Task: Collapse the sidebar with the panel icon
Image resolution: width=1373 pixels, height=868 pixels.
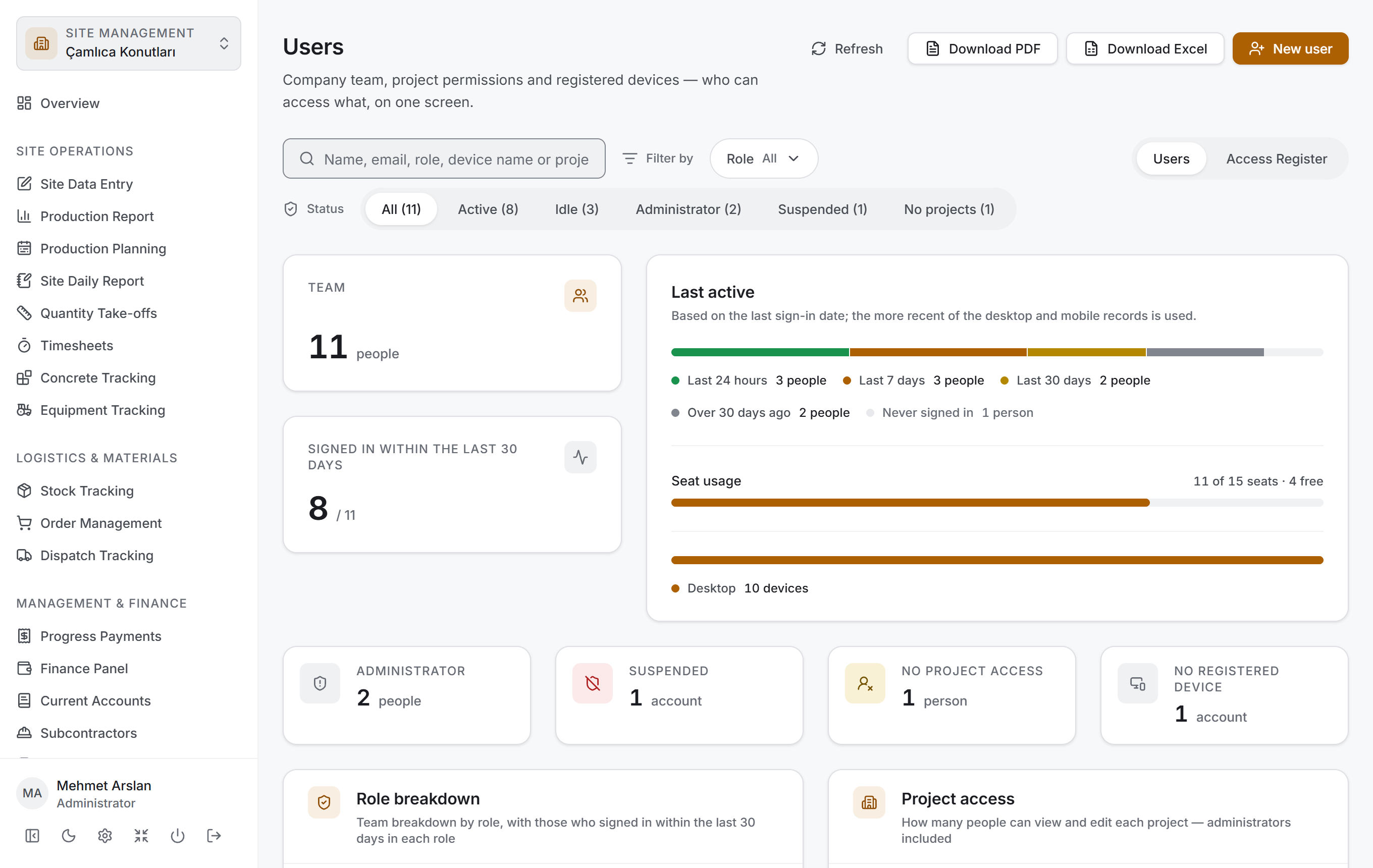Action: 32,836
